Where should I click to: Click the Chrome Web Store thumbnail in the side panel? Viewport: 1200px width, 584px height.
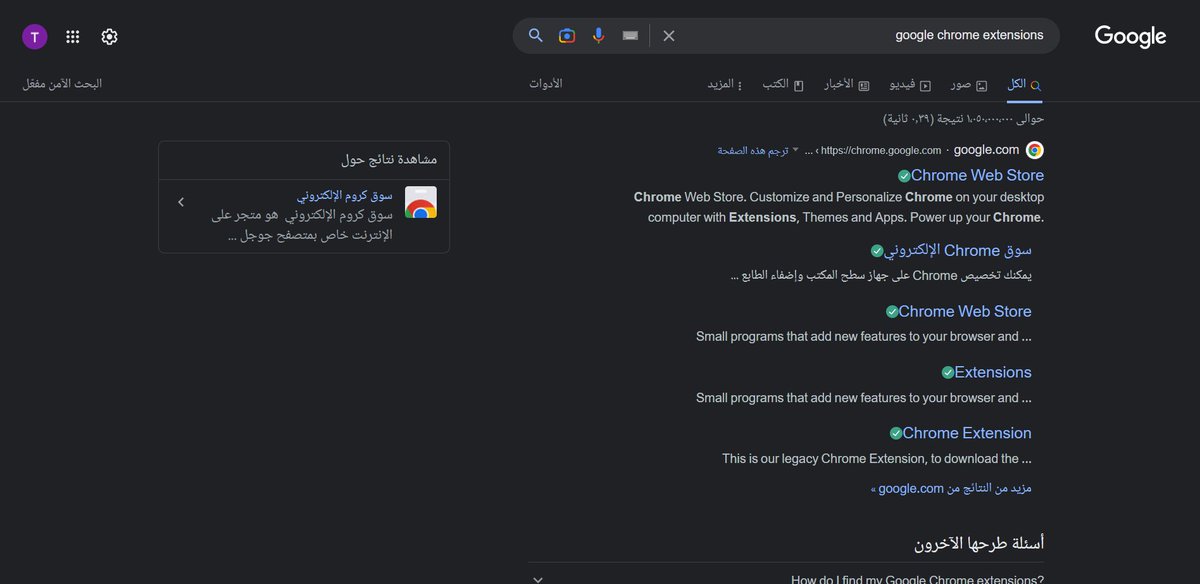pos(421,202)
